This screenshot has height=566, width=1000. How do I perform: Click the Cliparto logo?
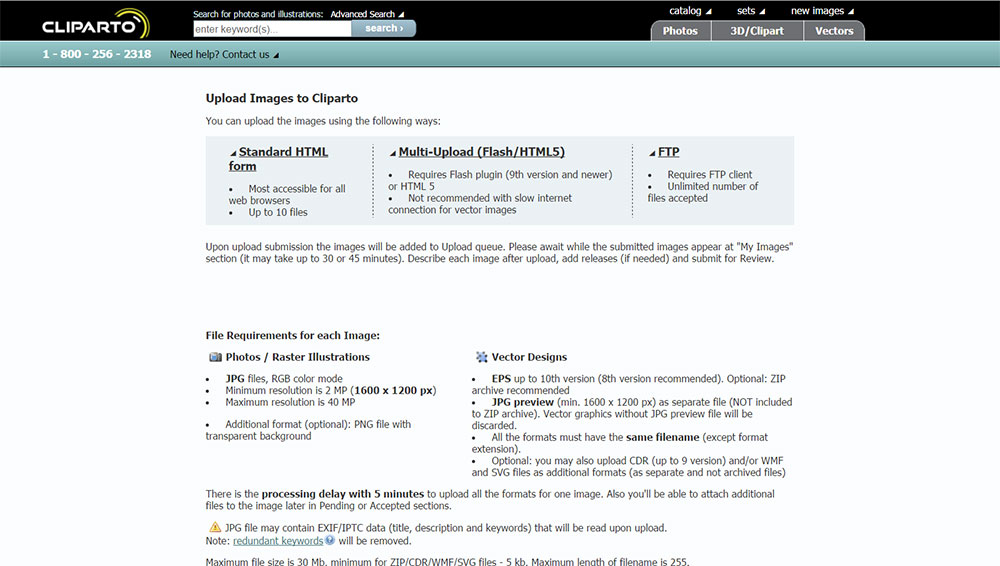[x=96, y=24]
